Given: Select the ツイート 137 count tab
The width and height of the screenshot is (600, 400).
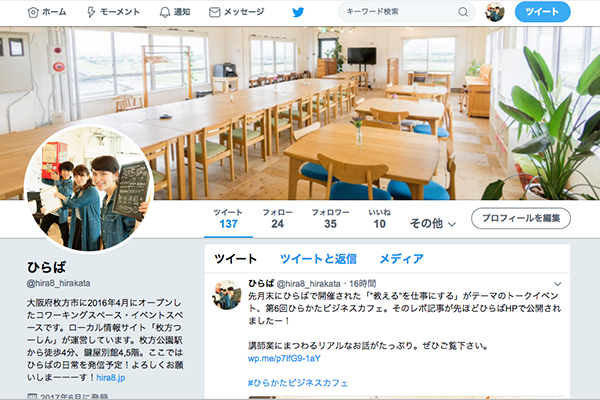Looking at the screenshot, I should tap(228, 219).
